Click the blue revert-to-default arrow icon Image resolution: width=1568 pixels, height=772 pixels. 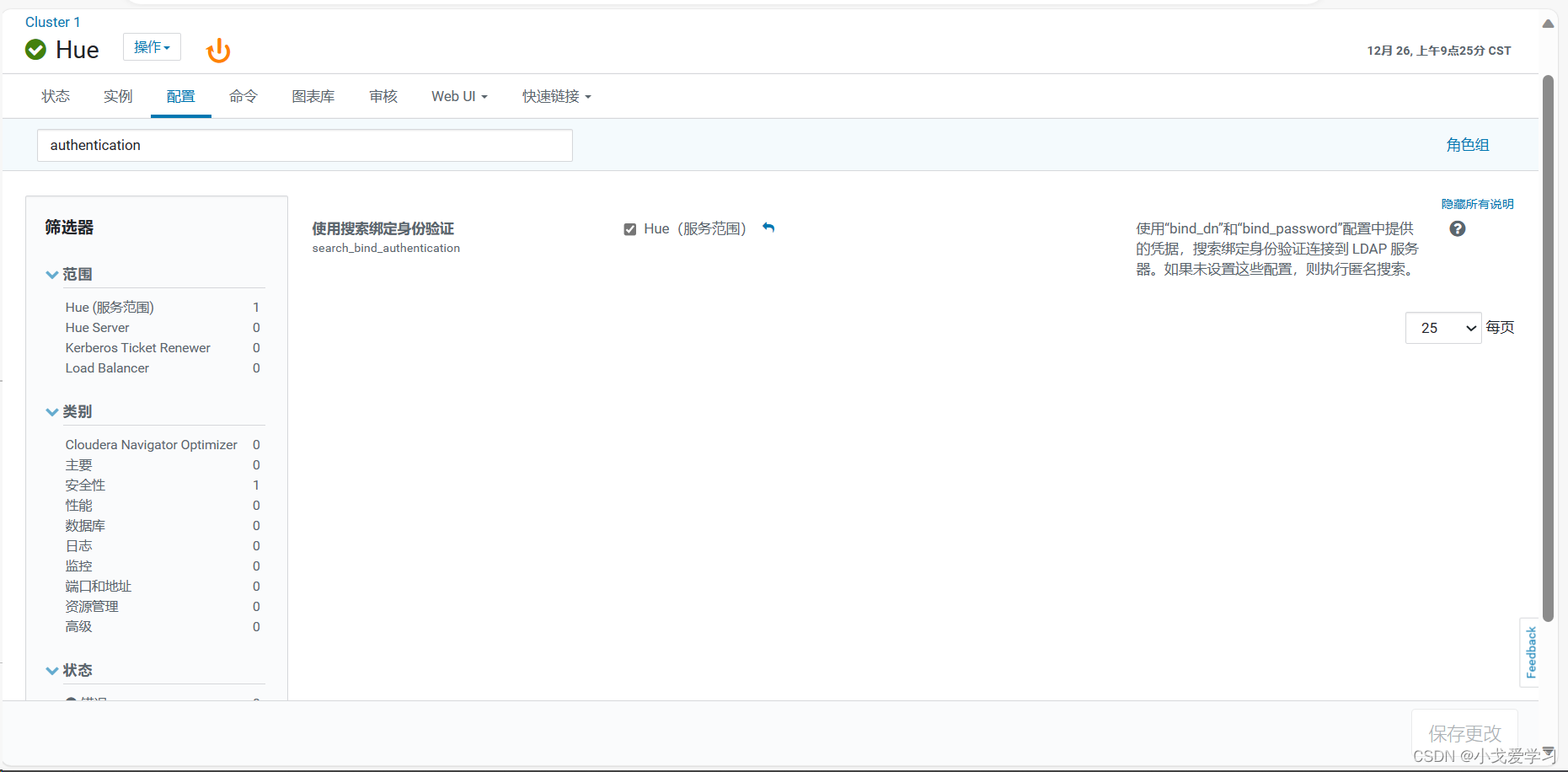tap(768, 228)
